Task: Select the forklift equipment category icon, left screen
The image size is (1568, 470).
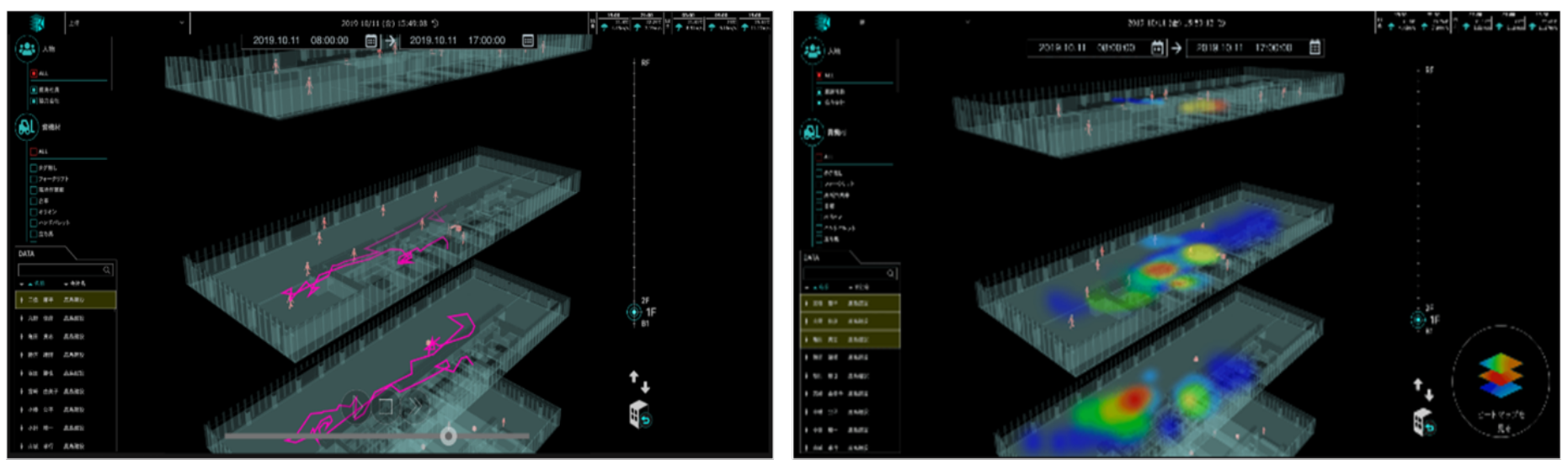Action: [27, 127]
